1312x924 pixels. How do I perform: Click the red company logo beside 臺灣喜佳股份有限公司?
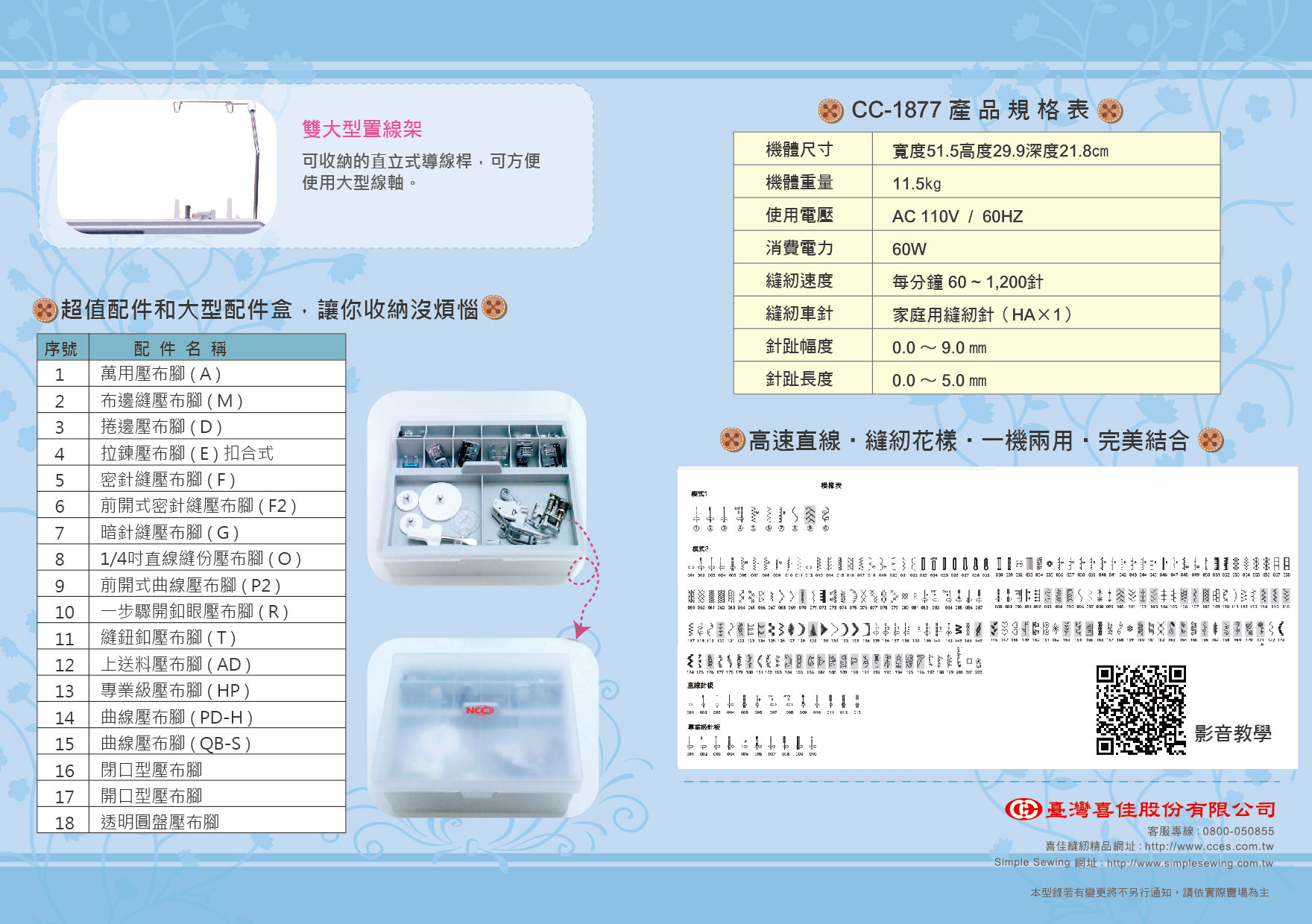1023,809
